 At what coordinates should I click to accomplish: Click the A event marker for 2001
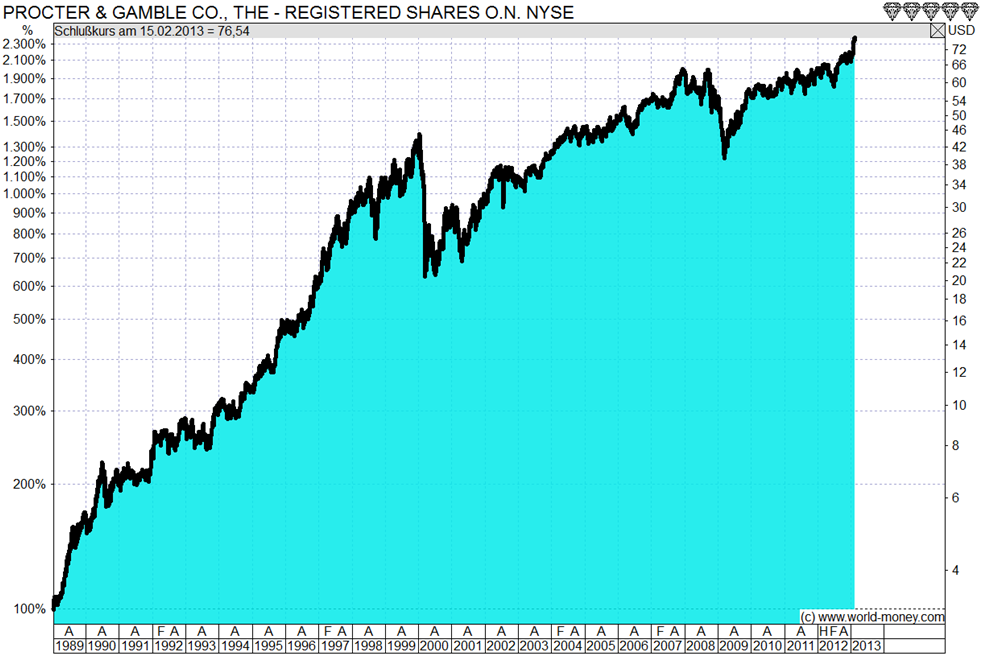[467, 631]
